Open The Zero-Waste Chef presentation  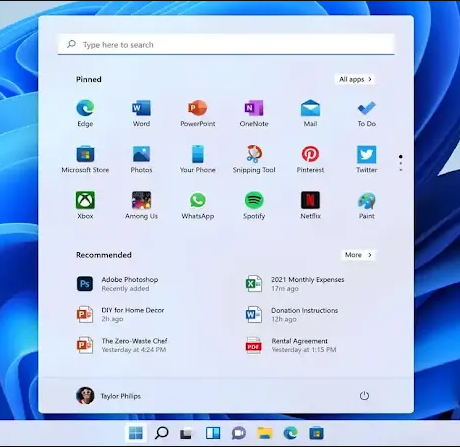point(122,345)
